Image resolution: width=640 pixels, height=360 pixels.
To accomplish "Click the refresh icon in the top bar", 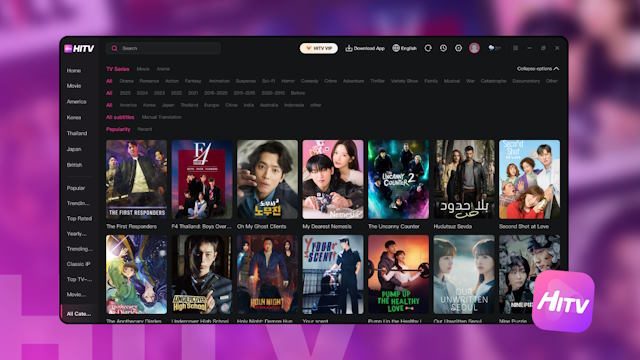I will (428, 48).
